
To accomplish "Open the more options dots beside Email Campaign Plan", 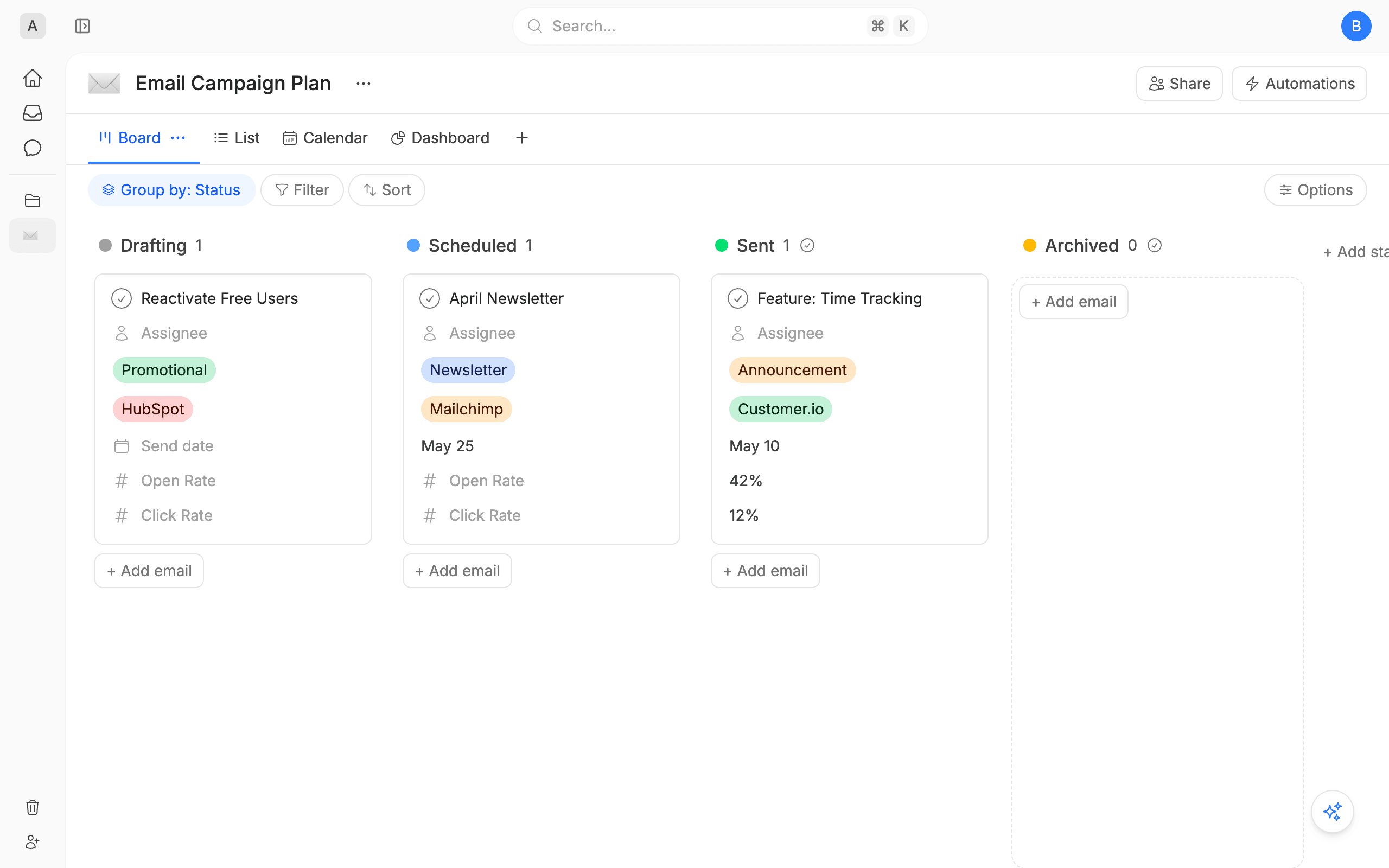I will tap(364, 84).
